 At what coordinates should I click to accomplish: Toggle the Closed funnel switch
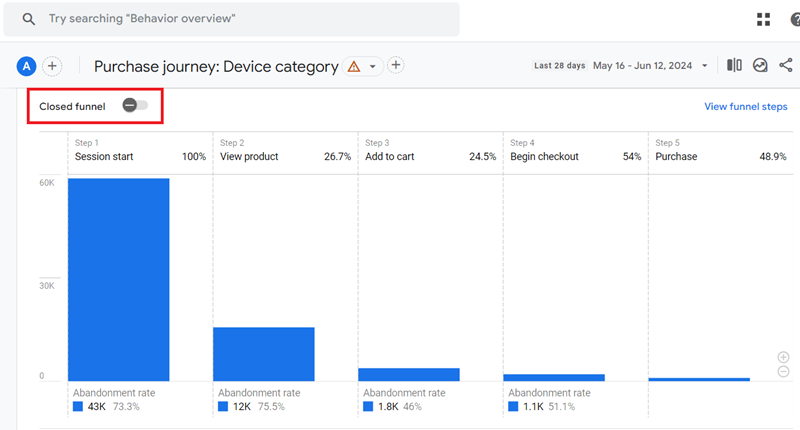coord(135,106)
